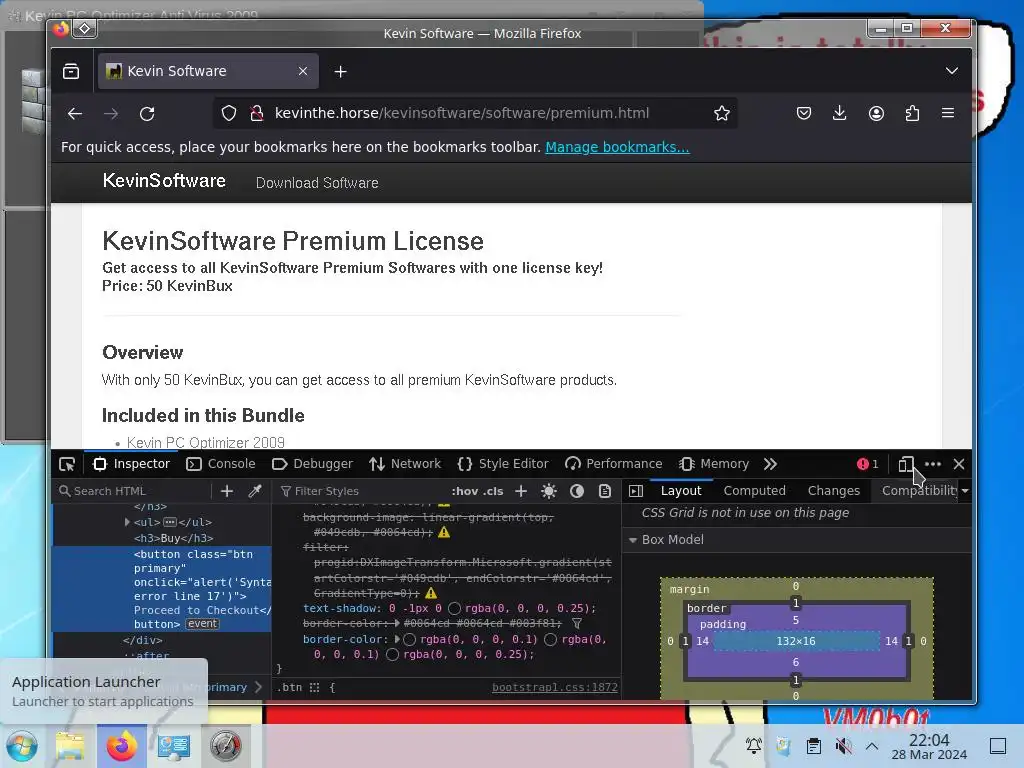This screenshot has height=768, width=1024.
Task: Toggle print media simulation icon
Action: (x=605, y=491)
